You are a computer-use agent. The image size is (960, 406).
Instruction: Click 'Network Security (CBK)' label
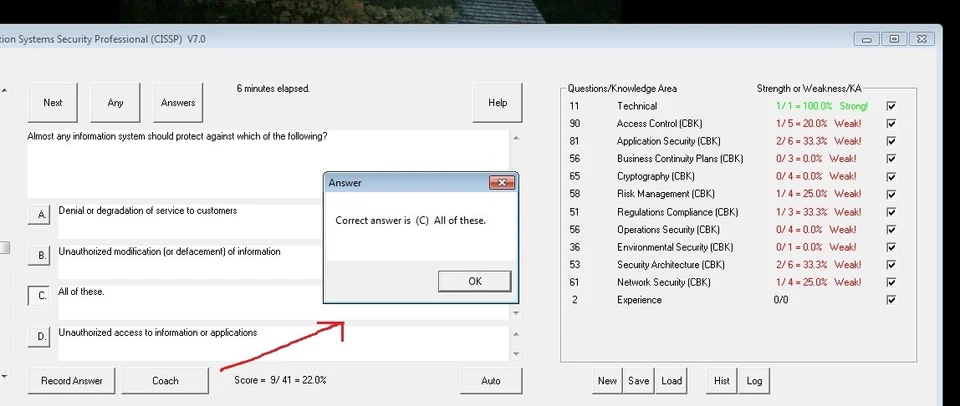pos(664,282)
